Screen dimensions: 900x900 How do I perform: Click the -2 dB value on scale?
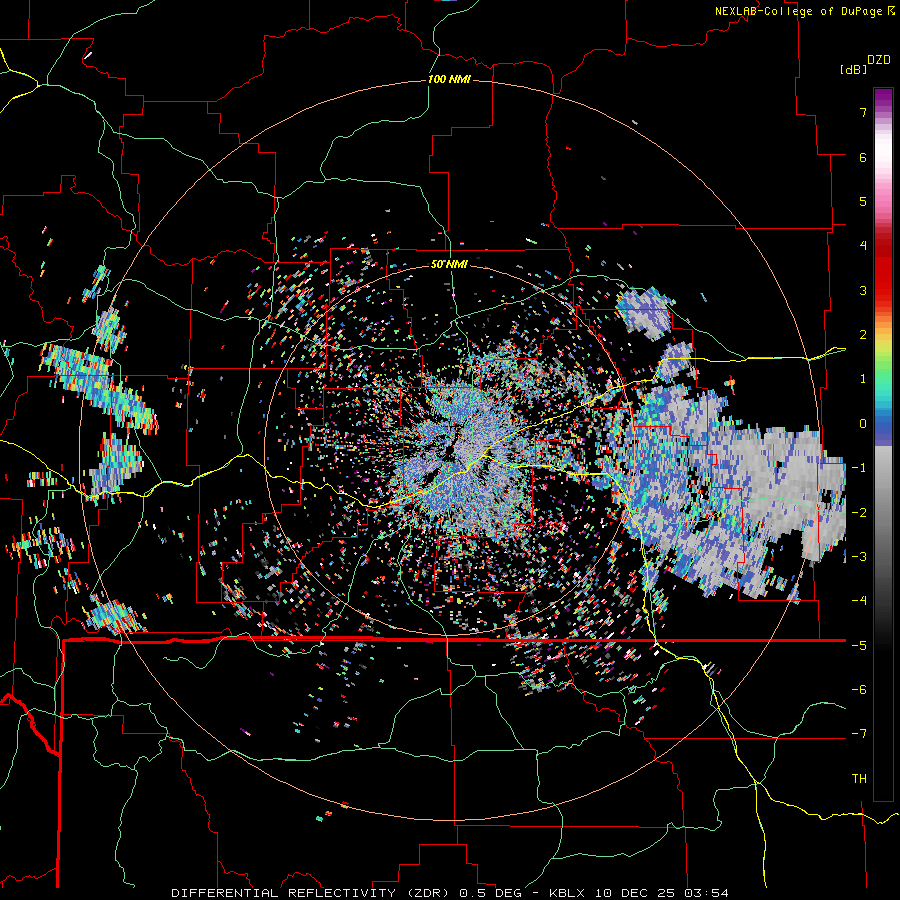point(859,513)
